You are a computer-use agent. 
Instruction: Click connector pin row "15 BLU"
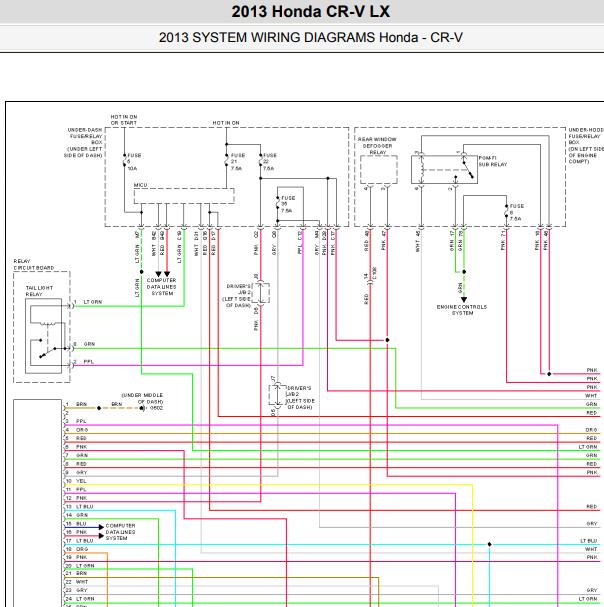point(76,523)
